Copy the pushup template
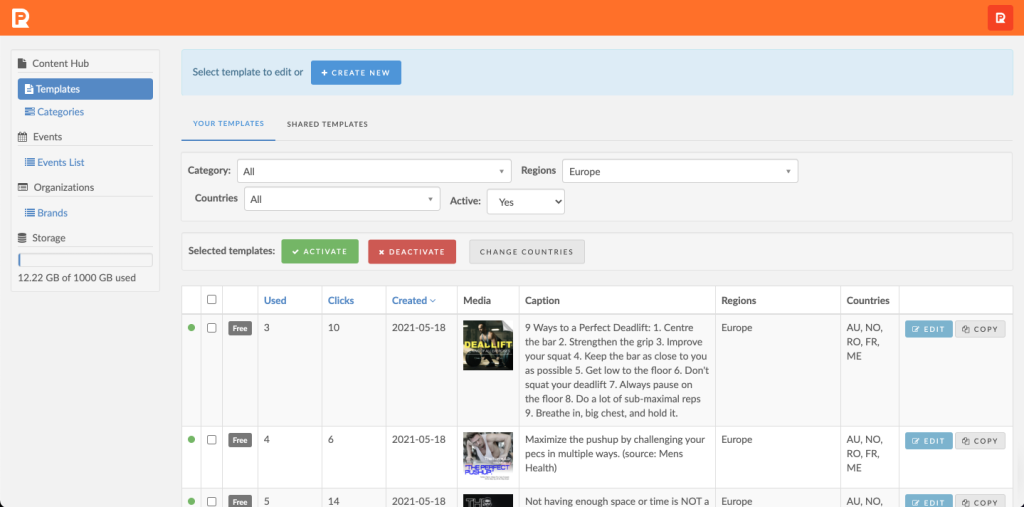The width and height of the screenshot is (1024, 507). pos(980,441)
